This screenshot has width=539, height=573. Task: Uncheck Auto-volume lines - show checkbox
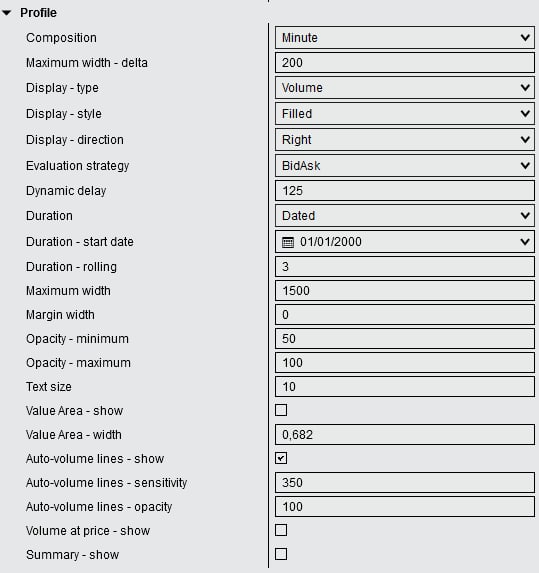pyautogui.click(x=281, y=458)
